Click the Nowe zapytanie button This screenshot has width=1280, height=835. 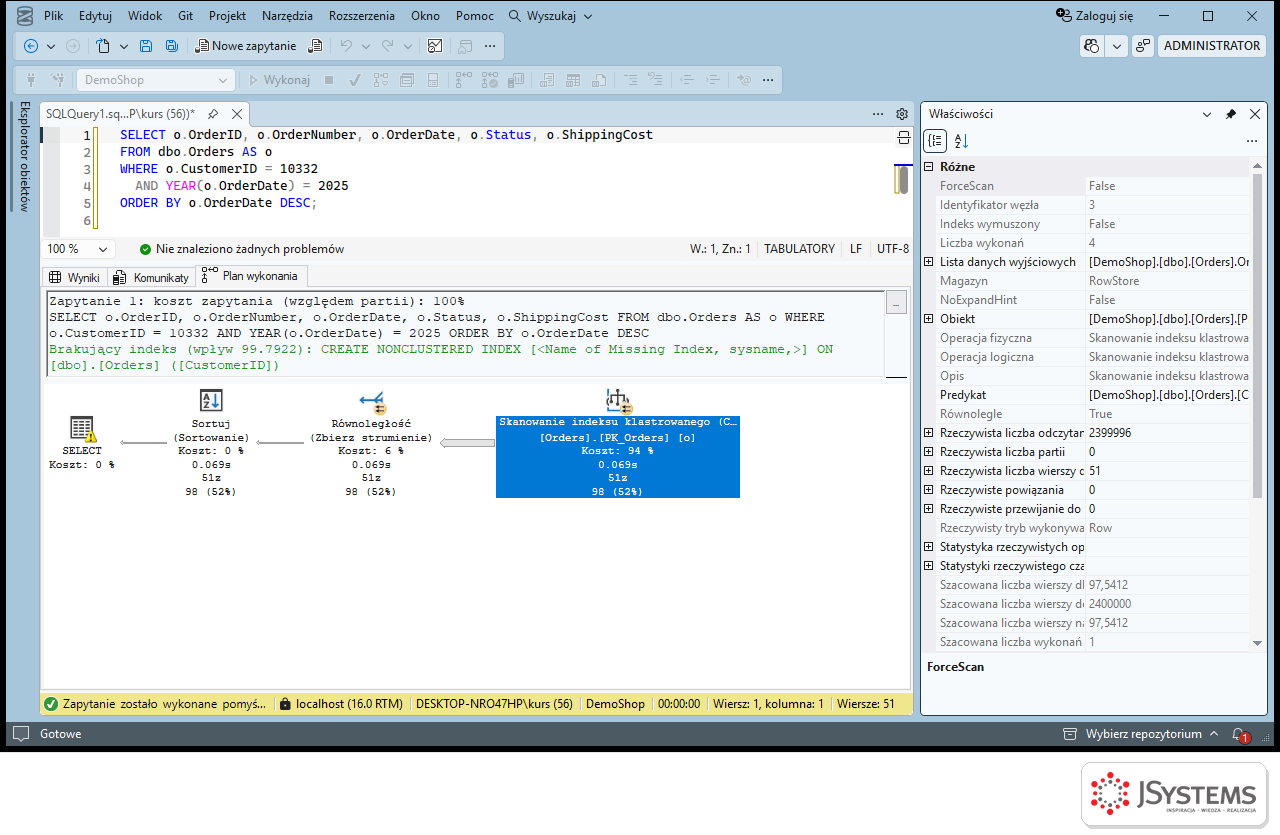tap(246, 46)
